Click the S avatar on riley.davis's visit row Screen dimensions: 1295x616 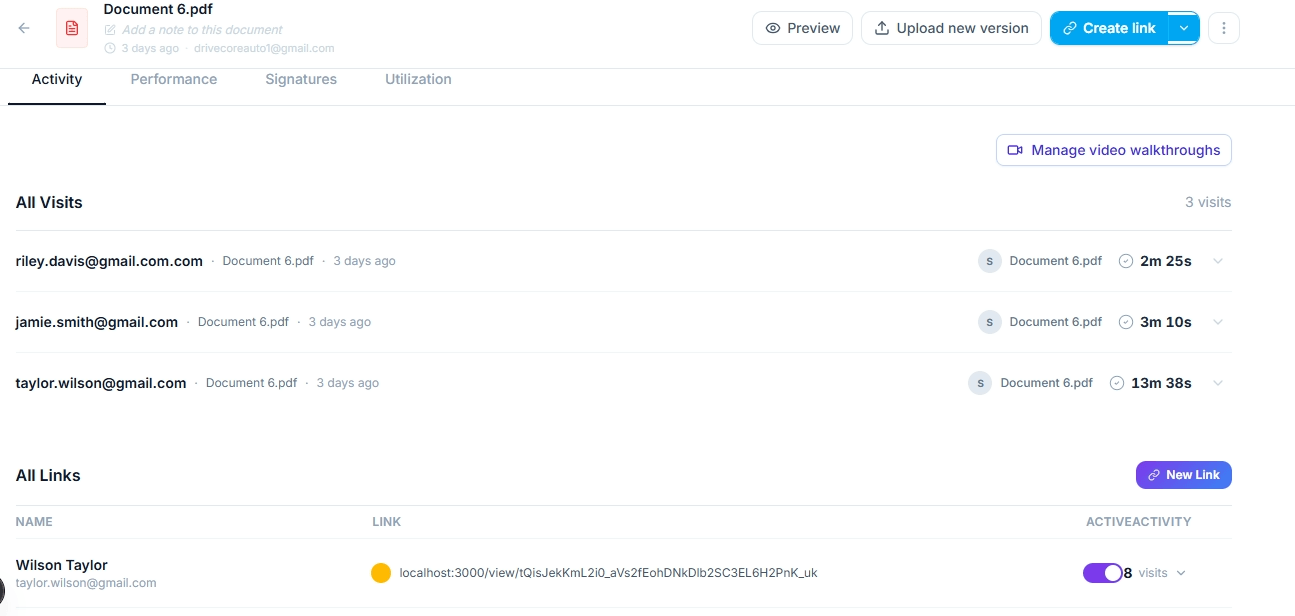(989, 260)
